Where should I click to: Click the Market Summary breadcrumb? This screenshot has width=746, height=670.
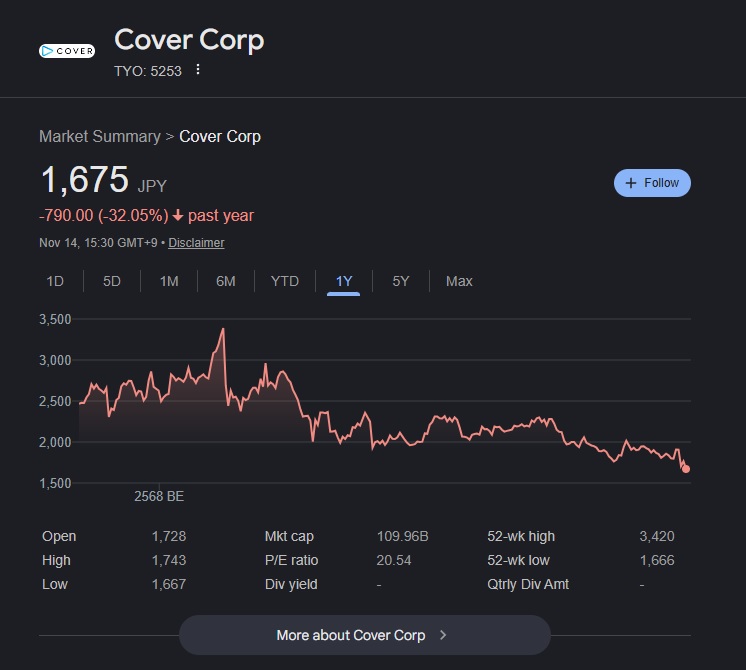(x=100, y=137)
